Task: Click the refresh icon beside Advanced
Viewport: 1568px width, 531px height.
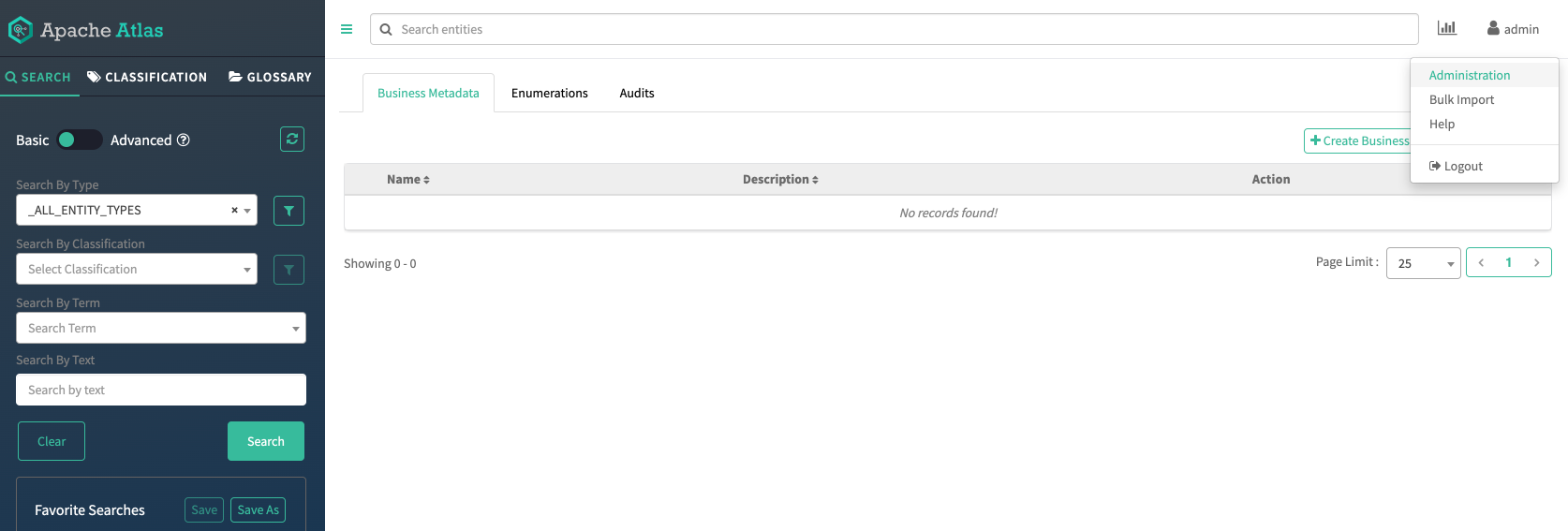Action: (292, 140)
